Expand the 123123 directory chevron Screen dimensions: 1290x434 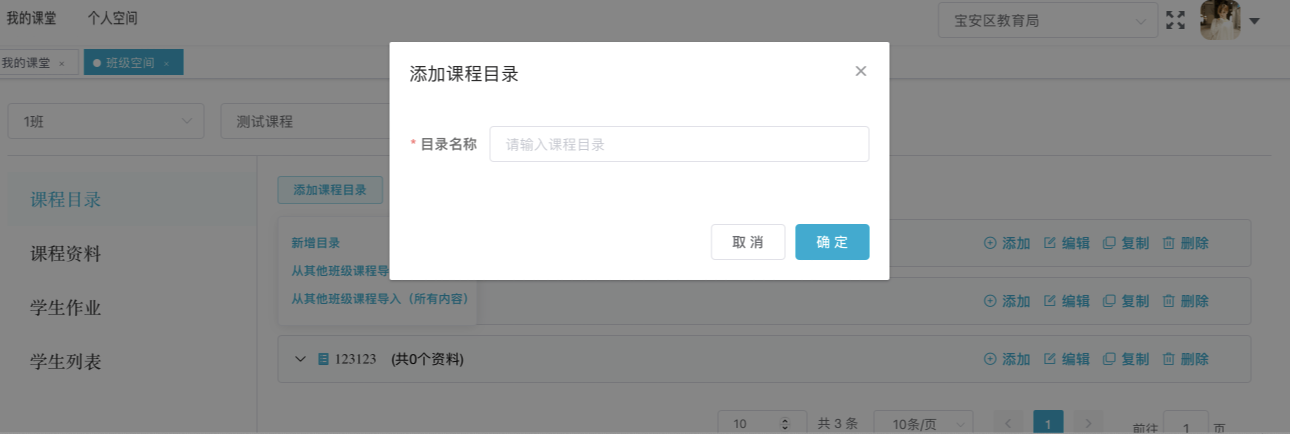click(x=300, y=359)
